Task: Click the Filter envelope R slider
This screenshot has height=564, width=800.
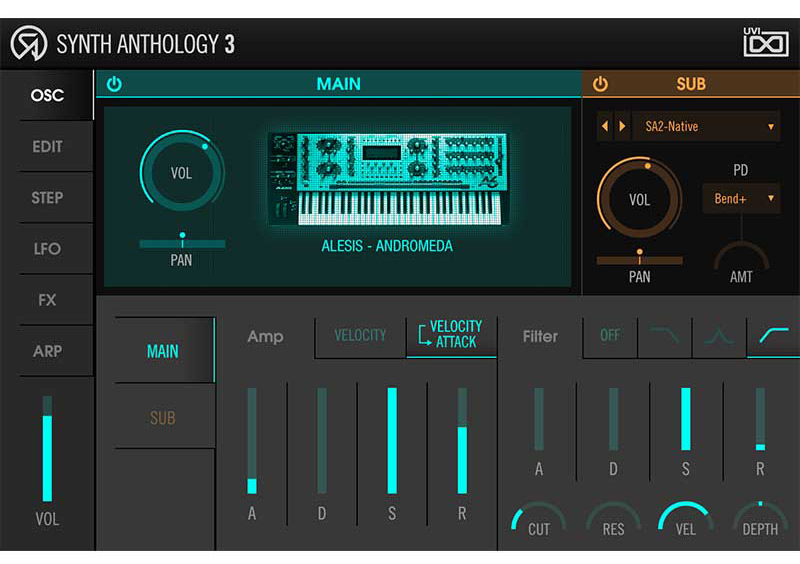Action: point(760,419)
